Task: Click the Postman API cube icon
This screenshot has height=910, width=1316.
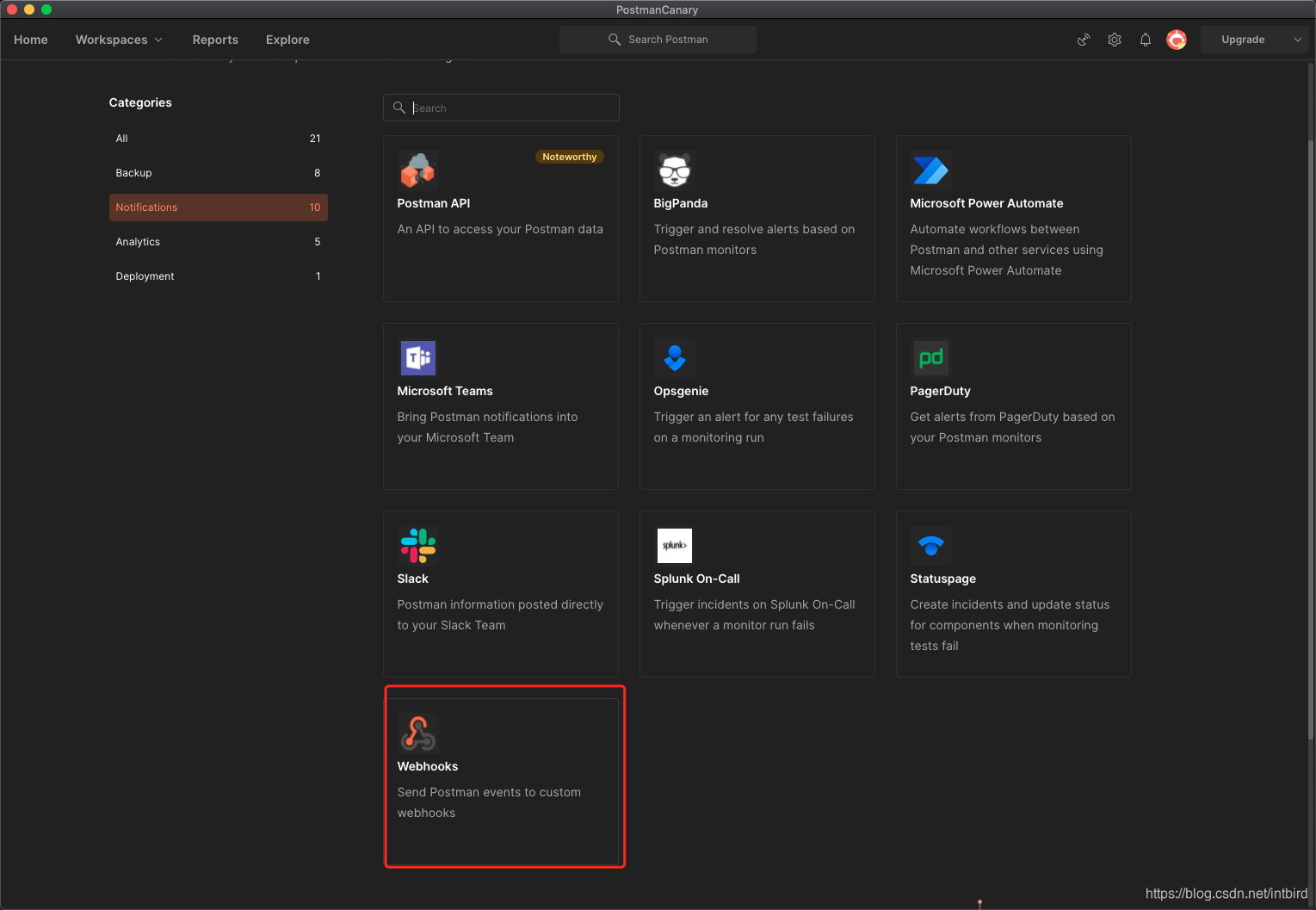Action: click(x=418, y=170)
